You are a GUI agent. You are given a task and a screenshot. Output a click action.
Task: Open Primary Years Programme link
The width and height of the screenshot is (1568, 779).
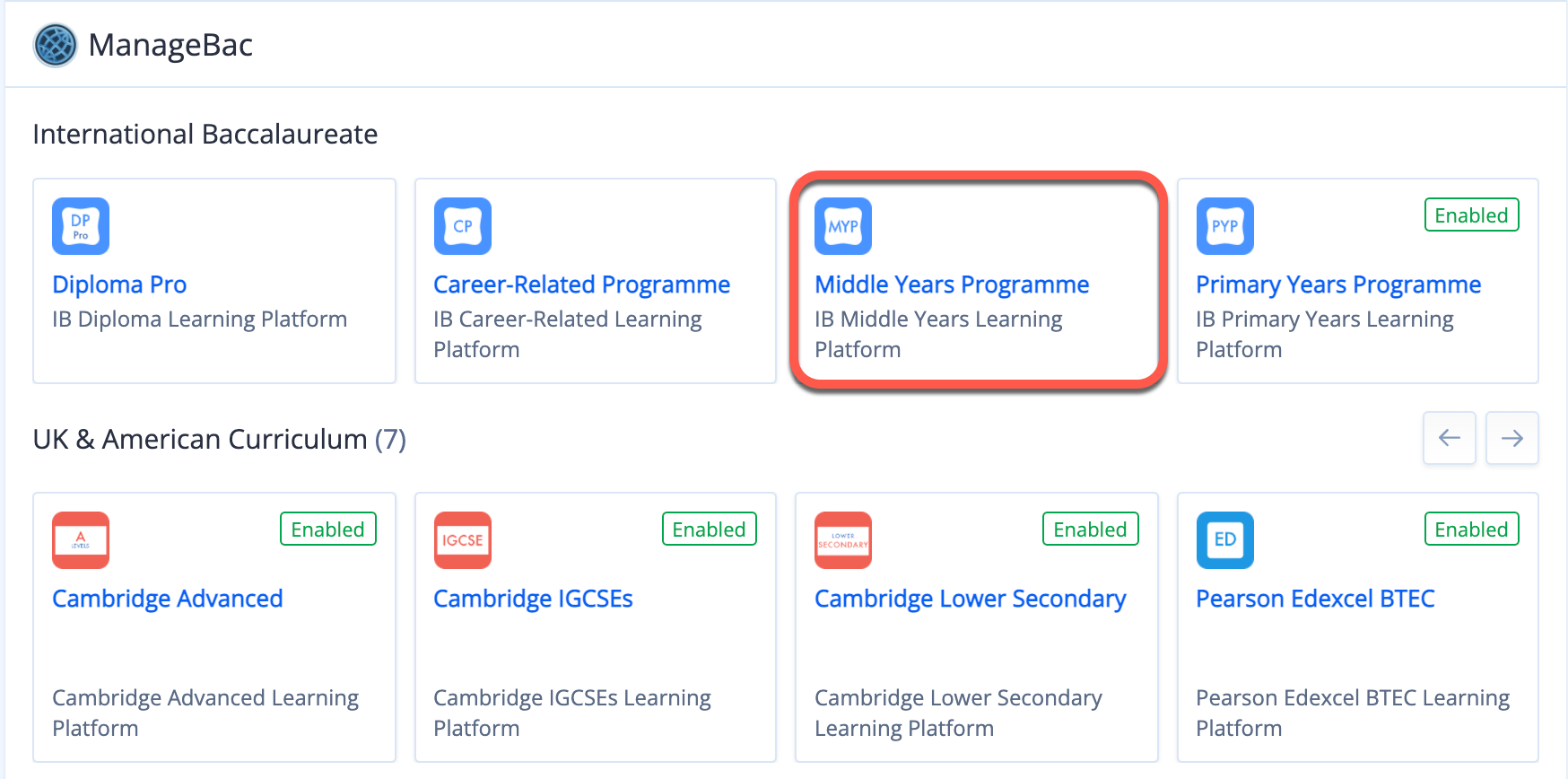[x=1338, y=284]
